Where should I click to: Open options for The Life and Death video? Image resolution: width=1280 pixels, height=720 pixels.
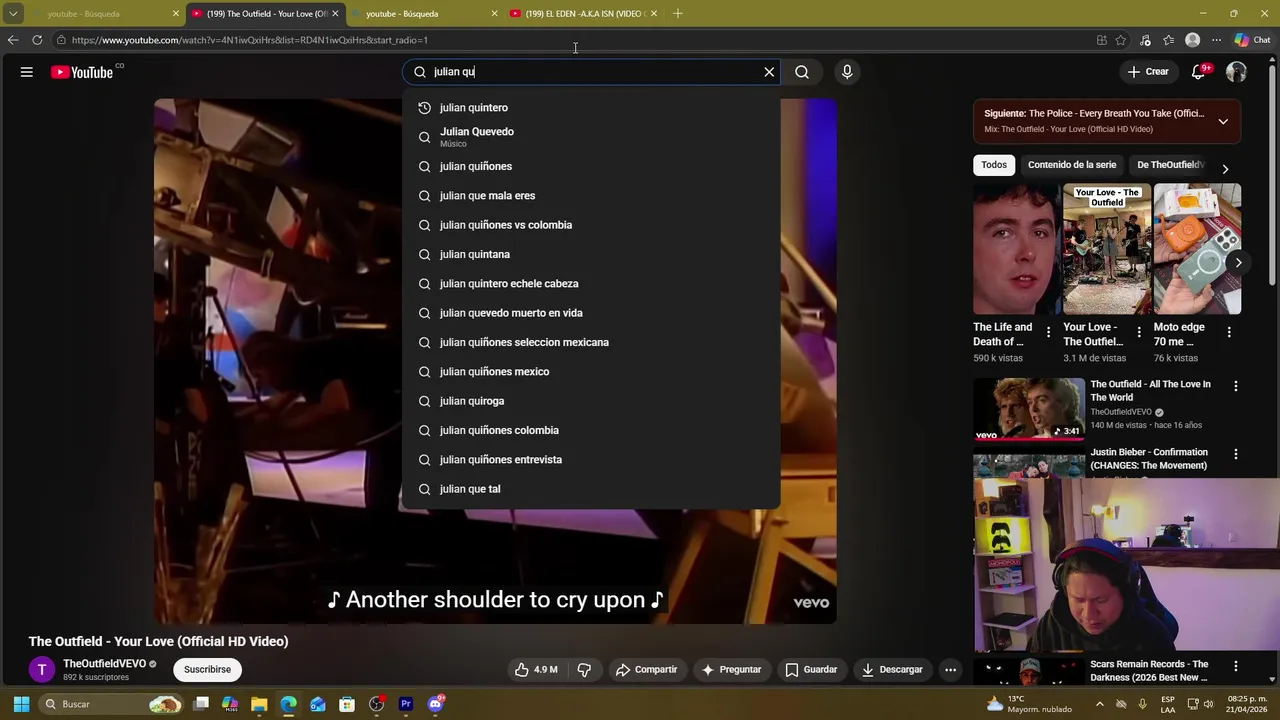tap(1048, 332)
